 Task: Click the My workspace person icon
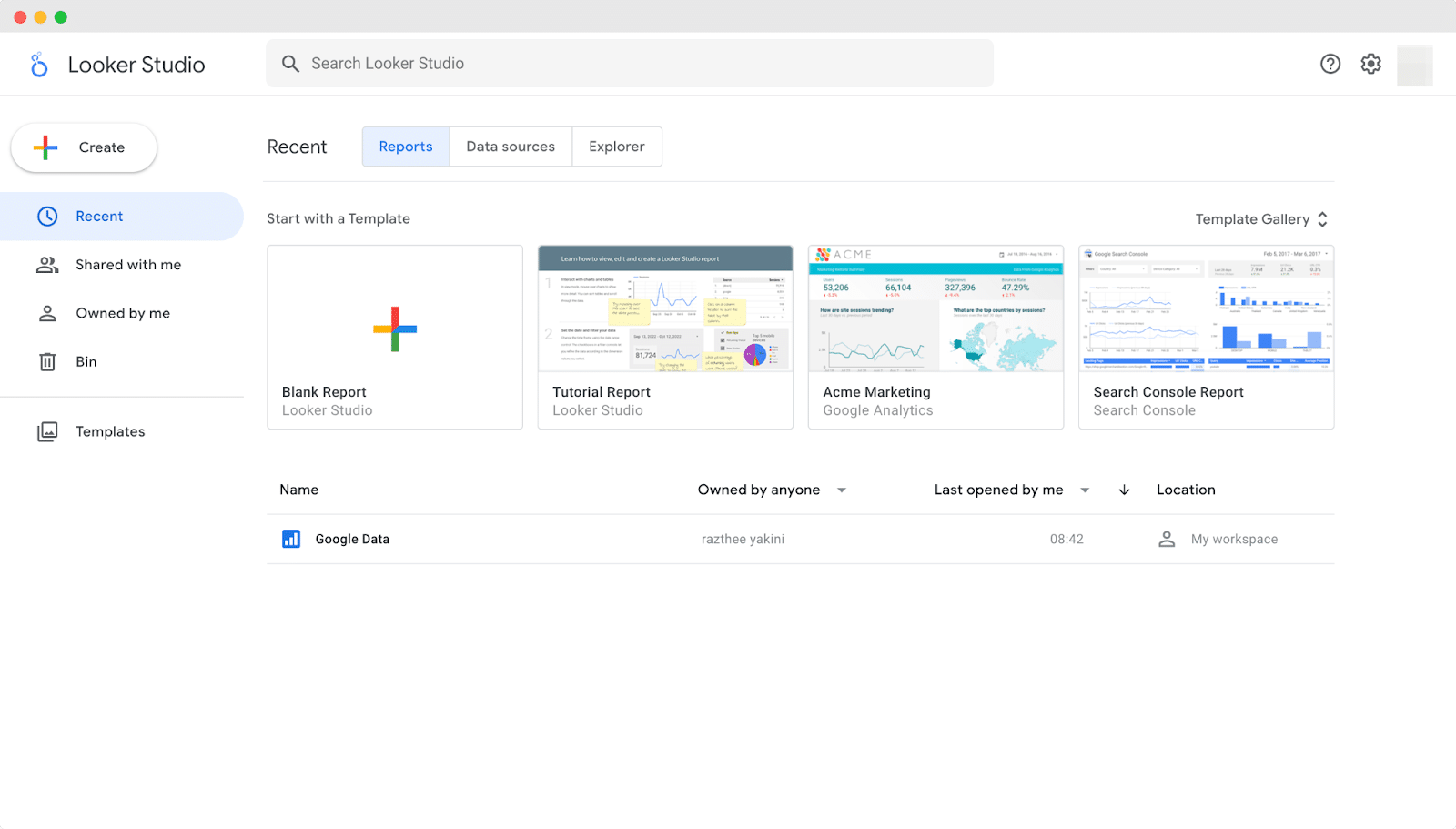pos(1167,540)
